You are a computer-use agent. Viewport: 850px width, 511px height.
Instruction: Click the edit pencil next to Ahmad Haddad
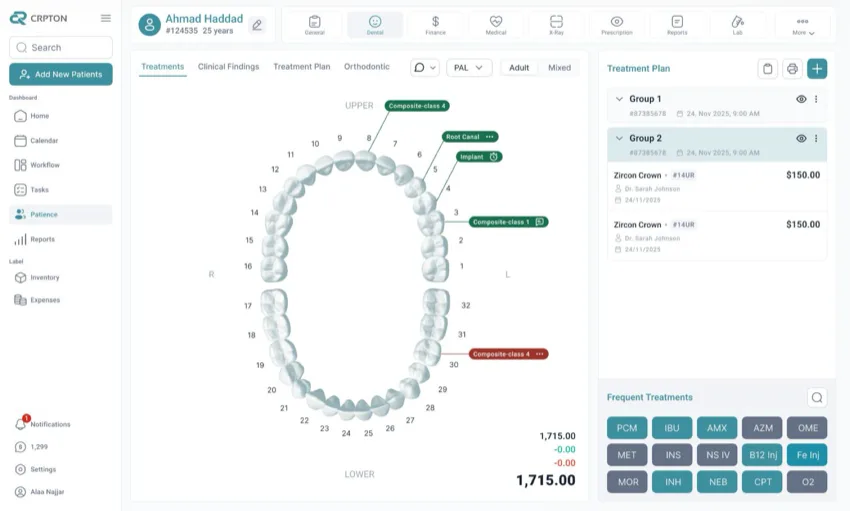[x=257, y=25]
